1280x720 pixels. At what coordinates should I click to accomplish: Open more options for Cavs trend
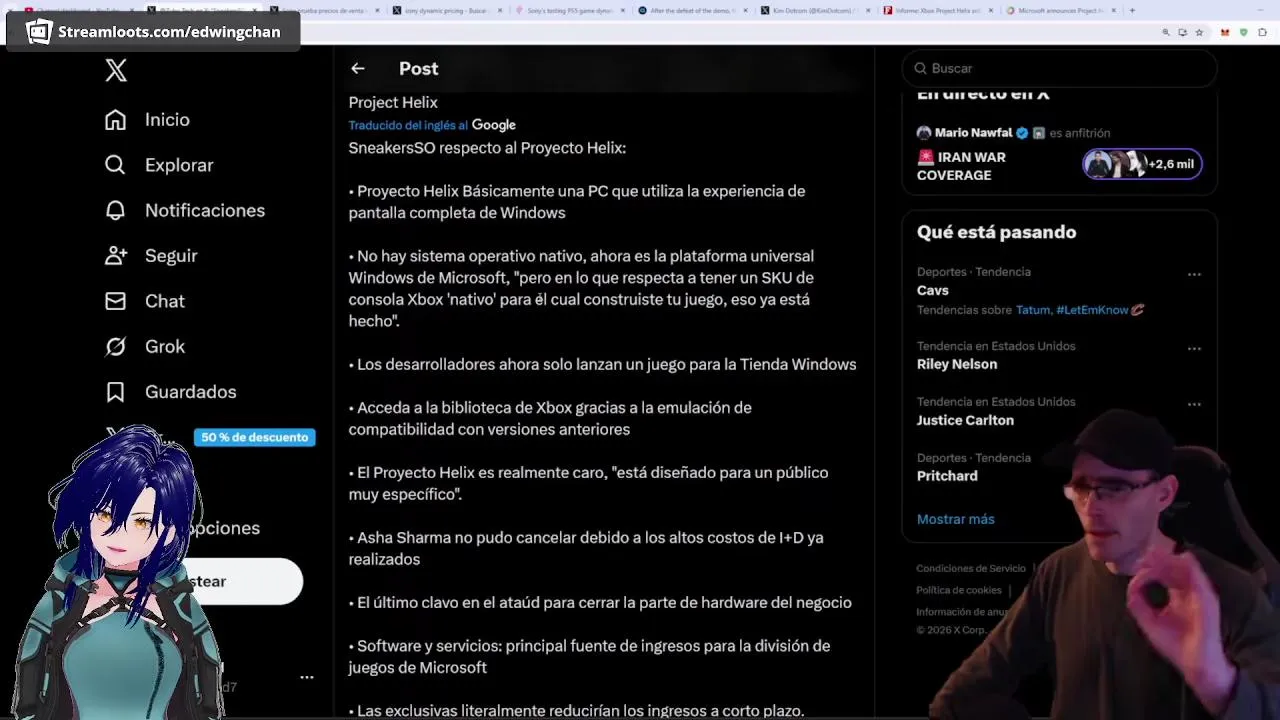click(1194, 274)
